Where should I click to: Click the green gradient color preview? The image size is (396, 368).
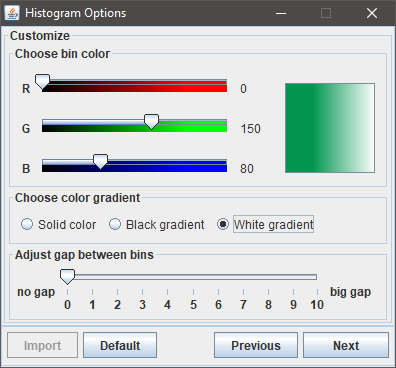(x=330, y=128)
